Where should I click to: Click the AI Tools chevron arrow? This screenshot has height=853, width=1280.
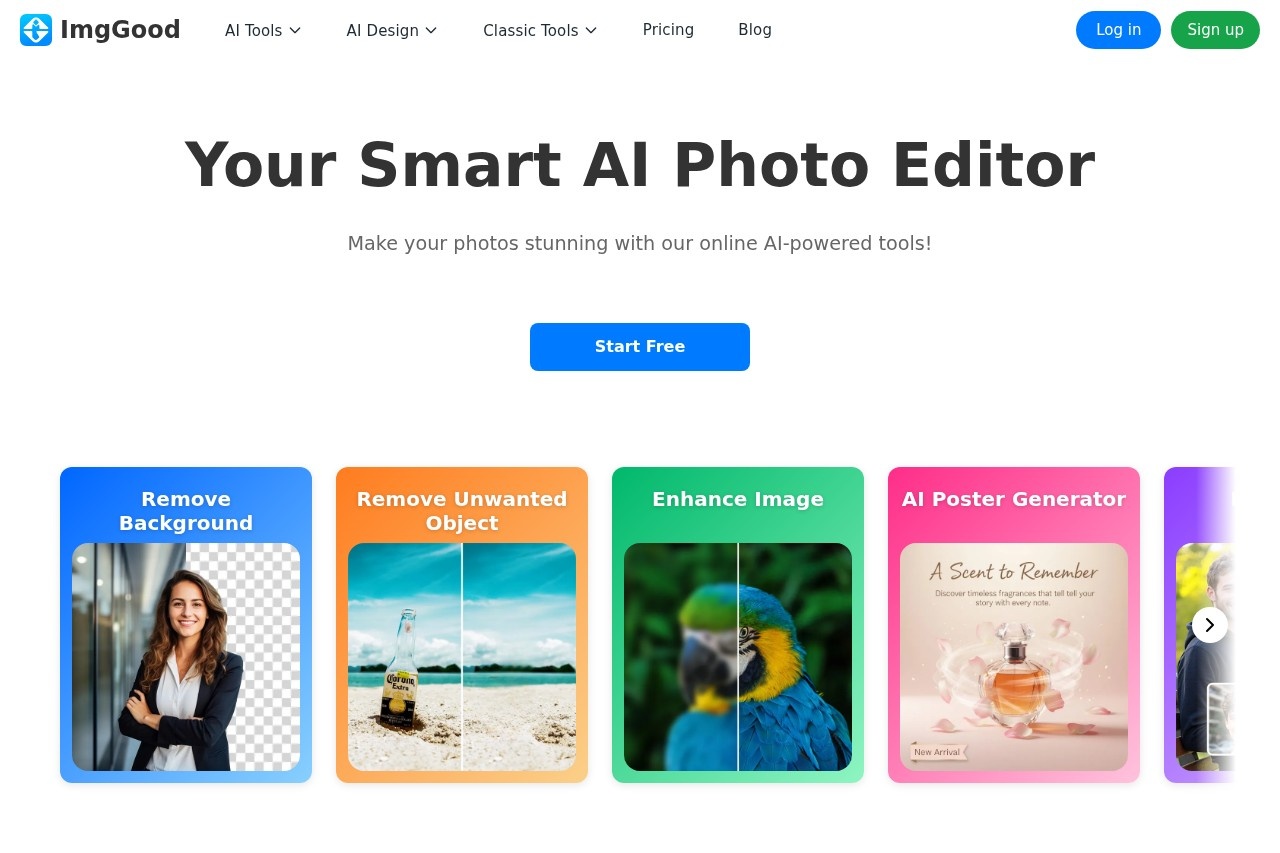295,30
